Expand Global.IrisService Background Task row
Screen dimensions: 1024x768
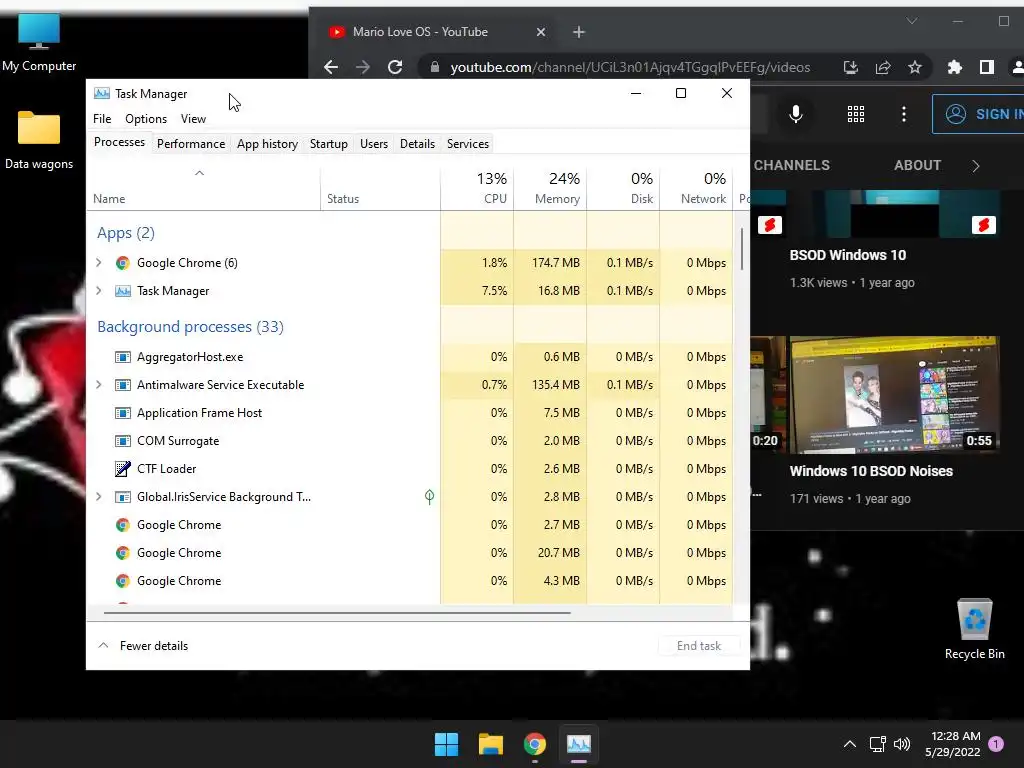(x=99, y=497)
